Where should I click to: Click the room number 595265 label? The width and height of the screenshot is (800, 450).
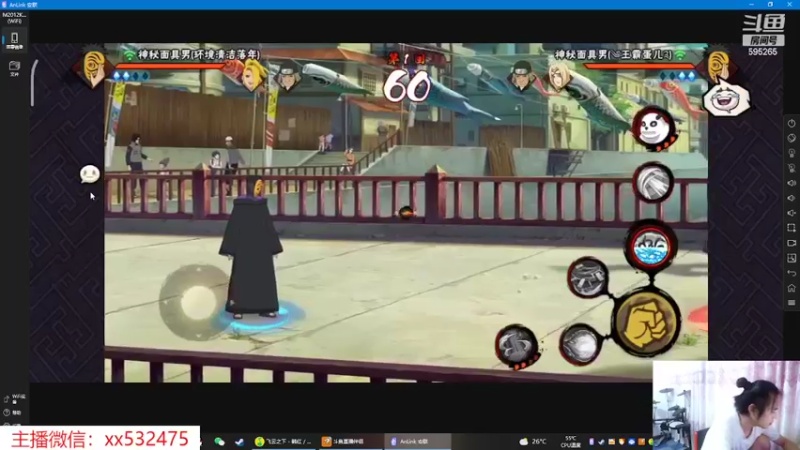click(x=762, y=52)
